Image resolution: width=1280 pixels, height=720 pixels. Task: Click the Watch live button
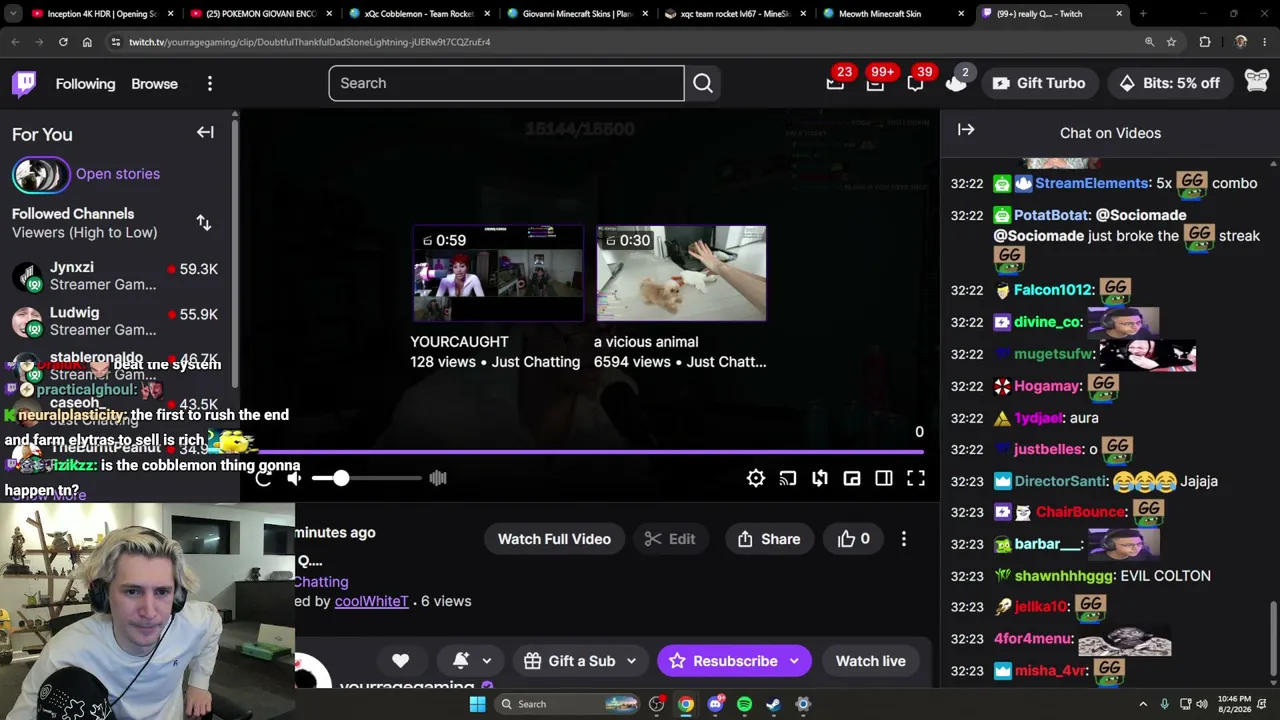point(871,661)
